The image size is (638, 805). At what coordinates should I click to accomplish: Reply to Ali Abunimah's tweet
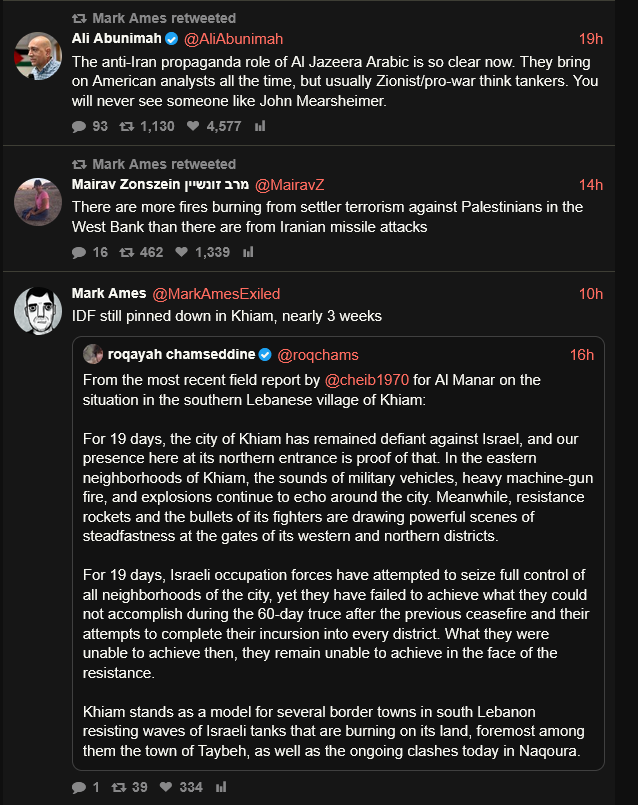(x=79, y=126)
